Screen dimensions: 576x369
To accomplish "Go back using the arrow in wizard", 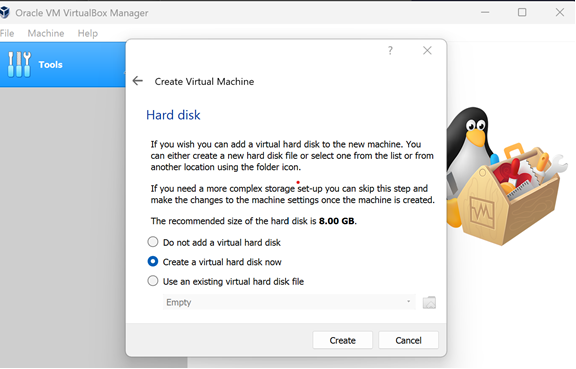I will coord(138,80).
